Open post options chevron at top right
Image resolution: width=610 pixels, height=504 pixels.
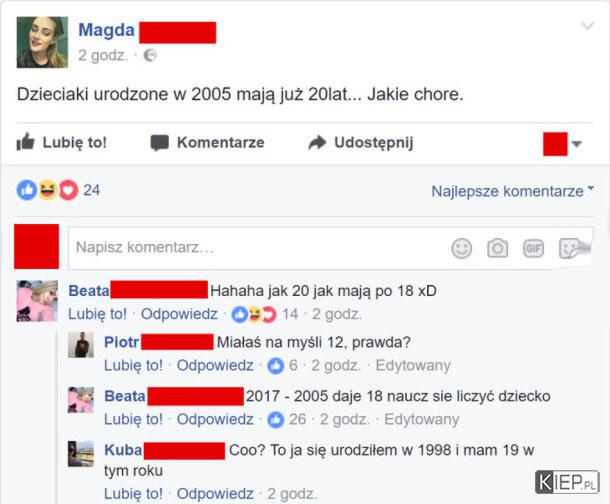587,26
